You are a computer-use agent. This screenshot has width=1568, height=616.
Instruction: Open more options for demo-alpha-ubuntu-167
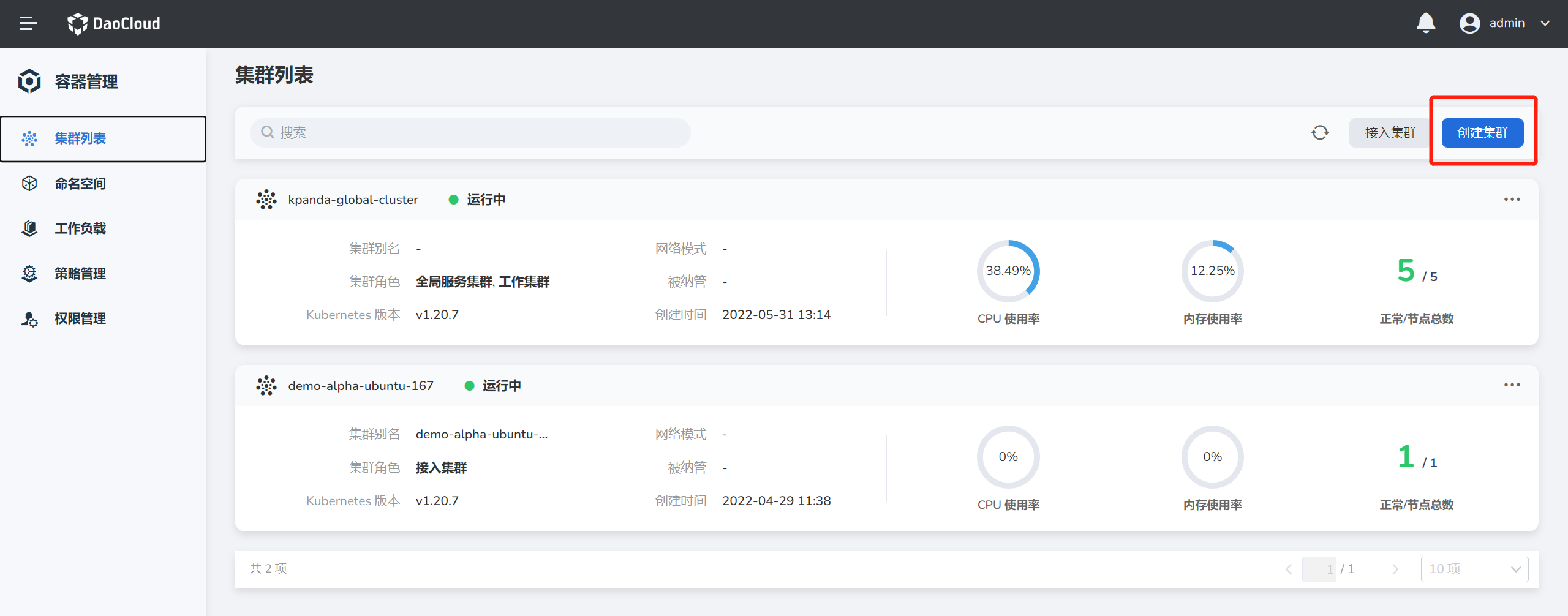[x=1512, y=385]
